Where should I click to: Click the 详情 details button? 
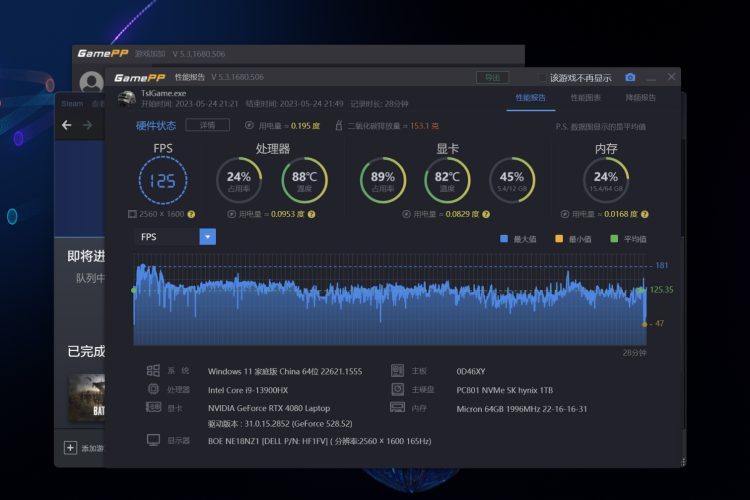pyautogui.click(x=207, y=125)
